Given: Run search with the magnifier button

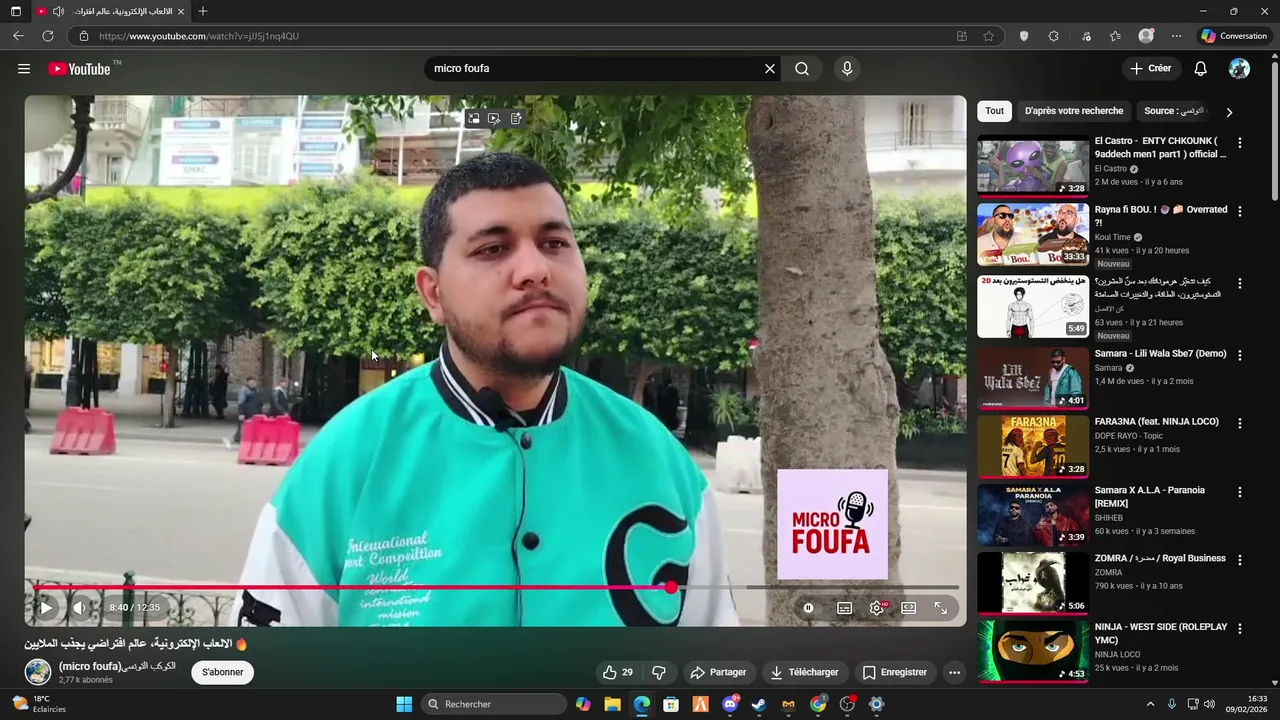Looking at the screenshot, I should pyautogui.click(x=802, y=69).
